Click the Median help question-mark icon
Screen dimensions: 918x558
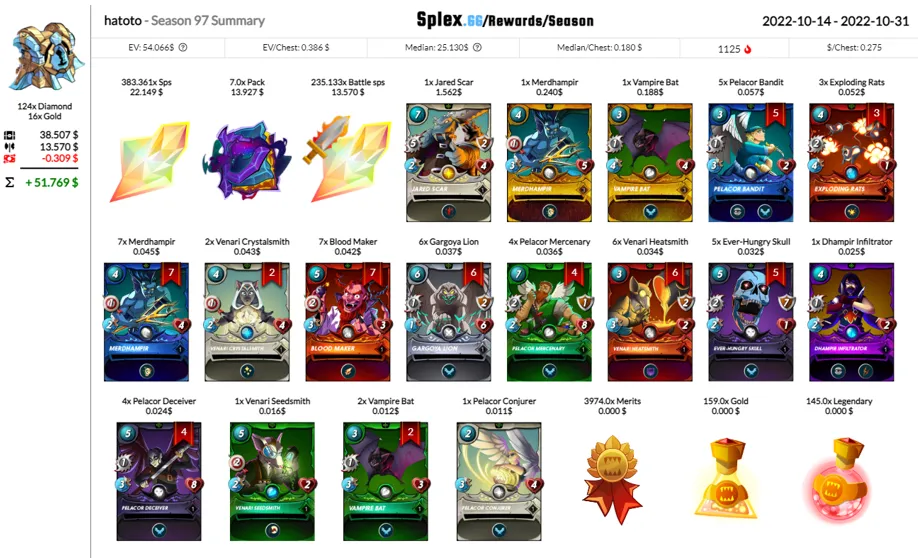click(x=477, y=47)
